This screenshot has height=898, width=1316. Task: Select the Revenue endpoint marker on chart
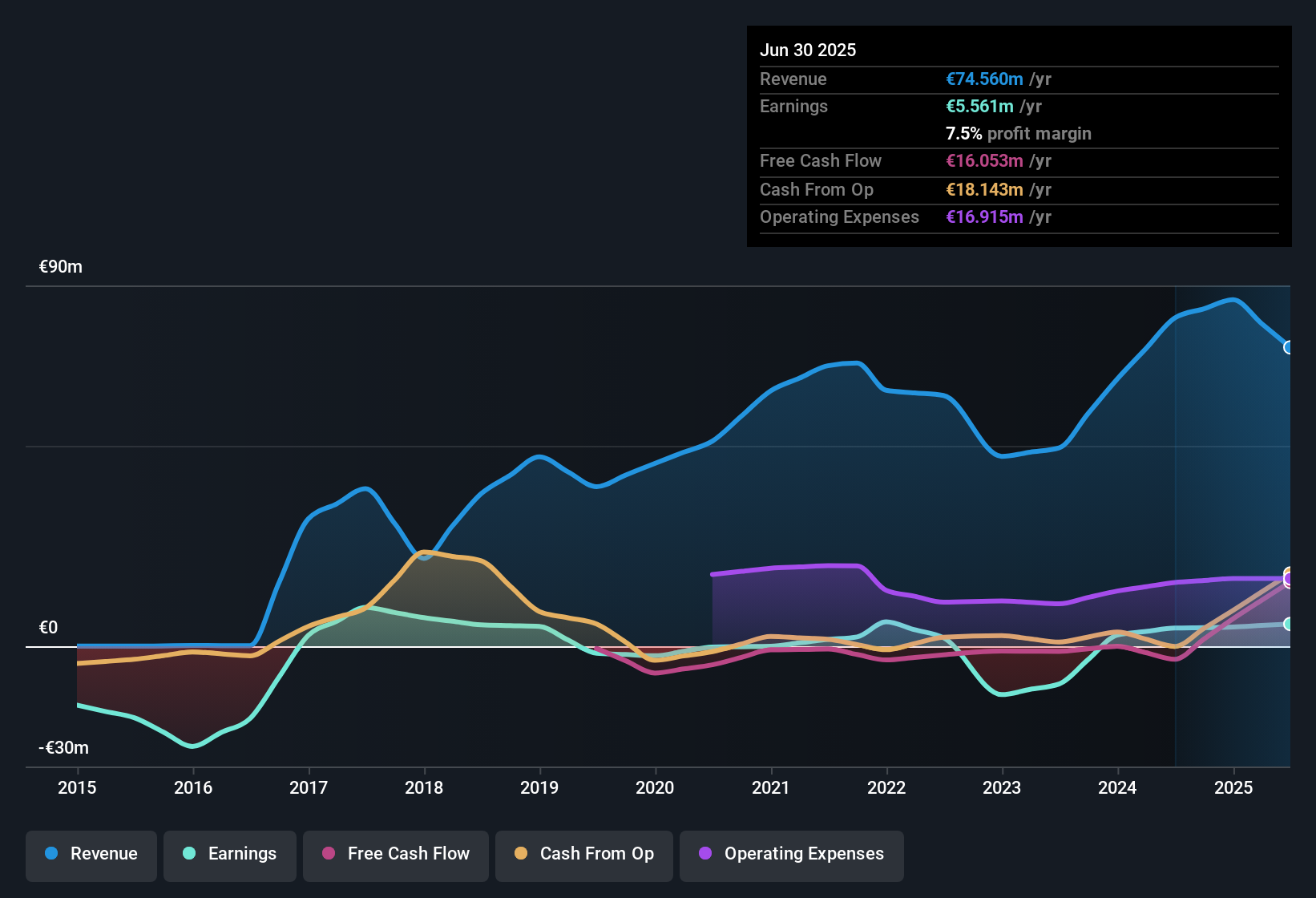(x=1288, y=348)
